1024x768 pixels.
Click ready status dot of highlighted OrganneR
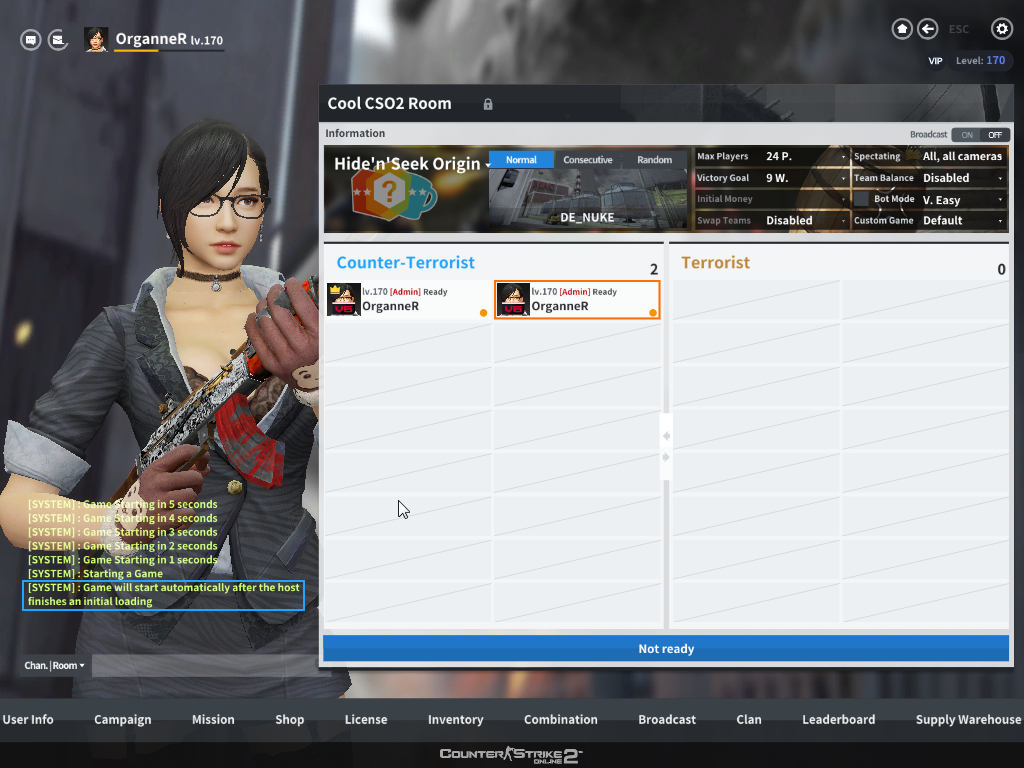pyautogui.click(x=652, y=313)
